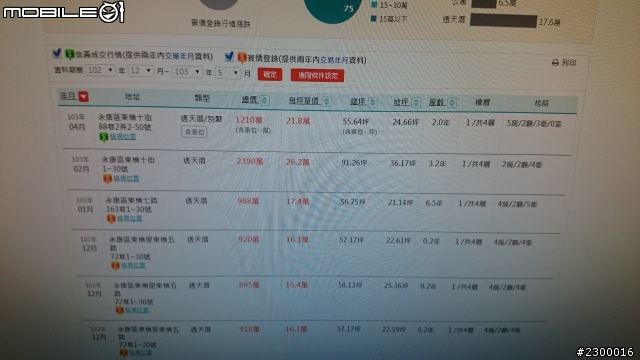This screenshot has height=360, width=640.
Task: Click the orange pin icon in the 920萬 row
Action: (x=115, y=266)
